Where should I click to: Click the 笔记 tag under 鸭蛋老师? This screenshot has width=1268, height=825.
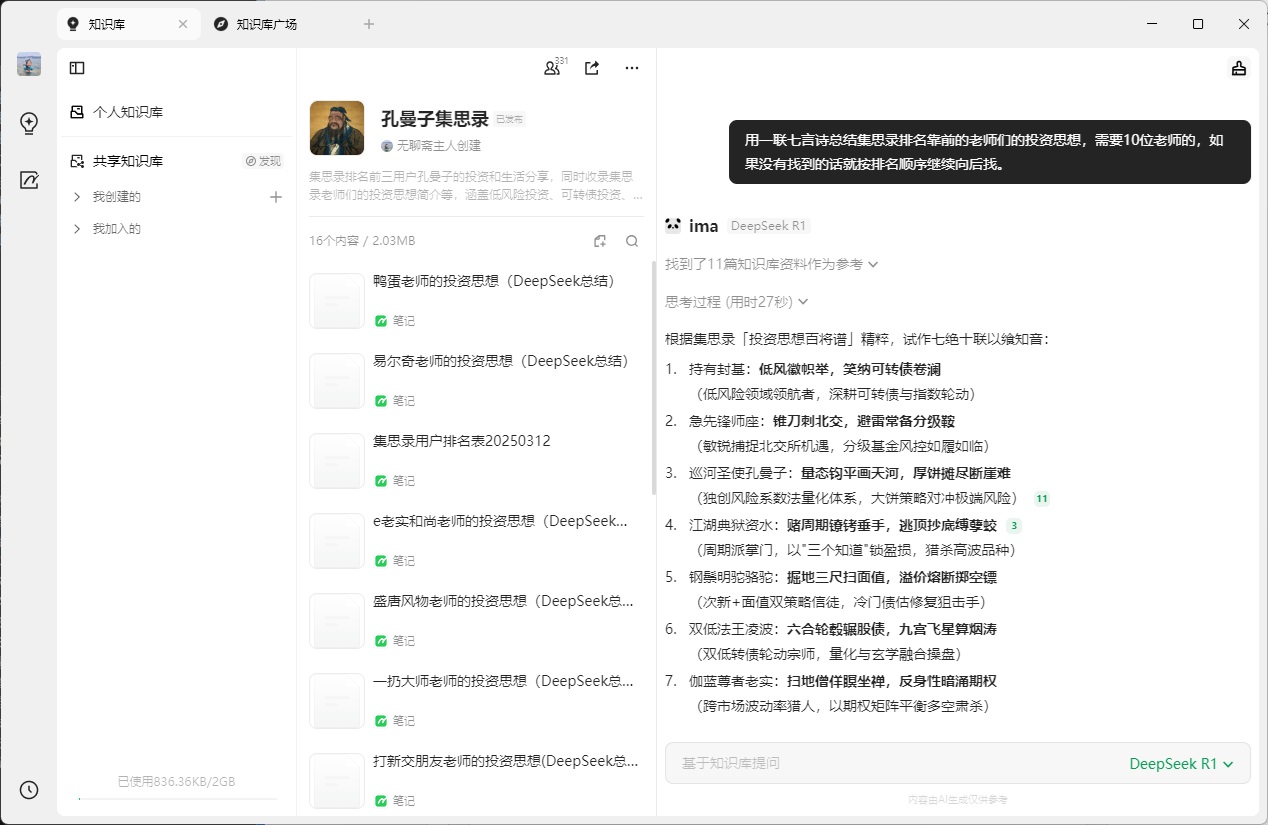pyautogui.click(x=395, y=321)
